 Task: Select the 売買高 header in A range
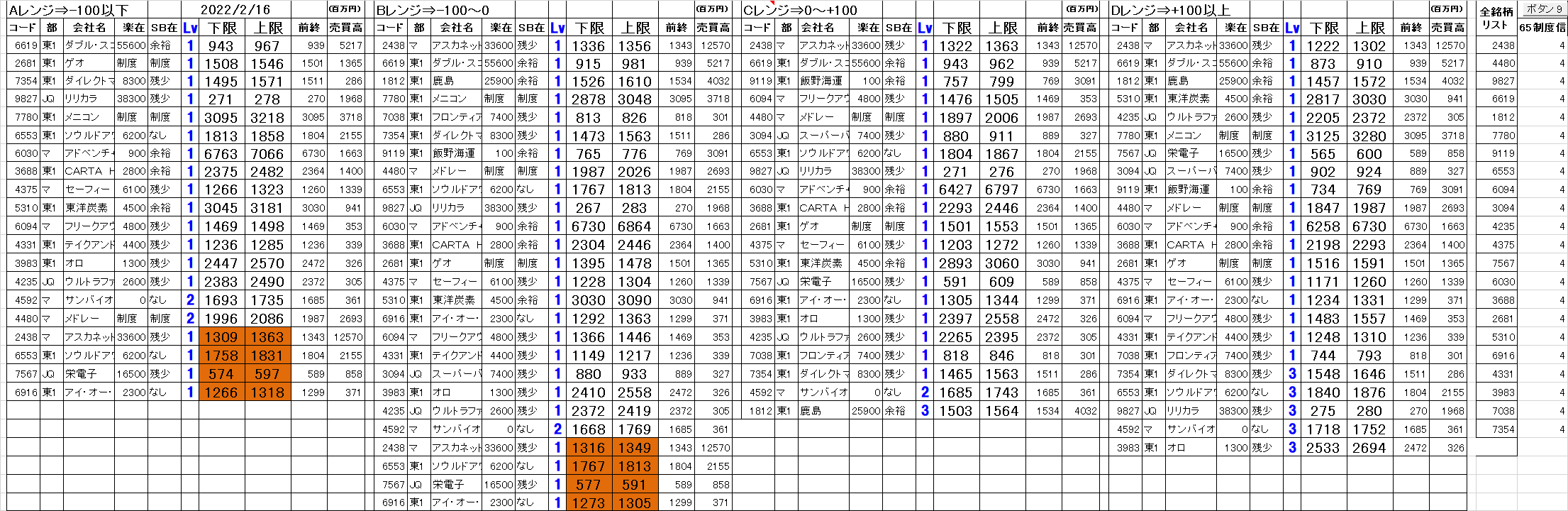pos(345,28)
